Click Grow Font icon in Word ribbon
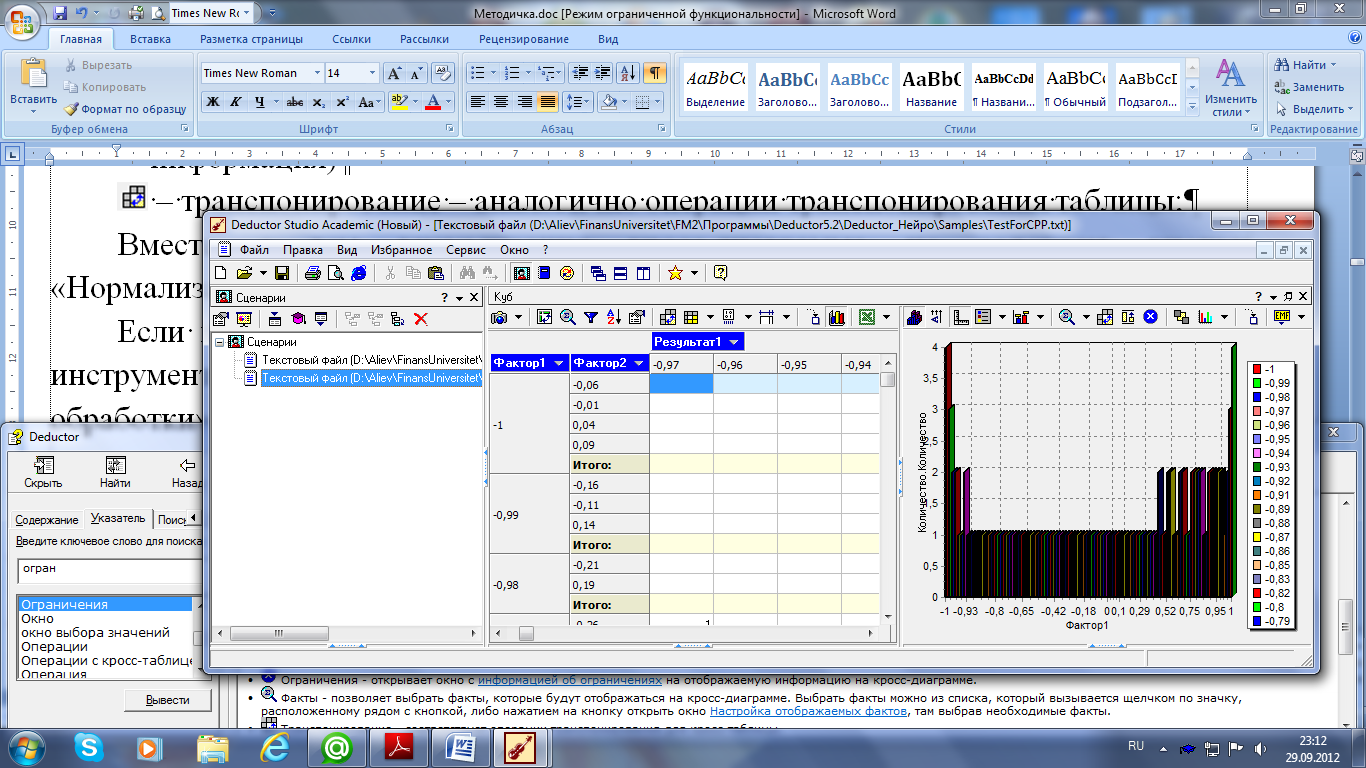The height and width of the screenshot is (768, 1366). tap(394, 73)
